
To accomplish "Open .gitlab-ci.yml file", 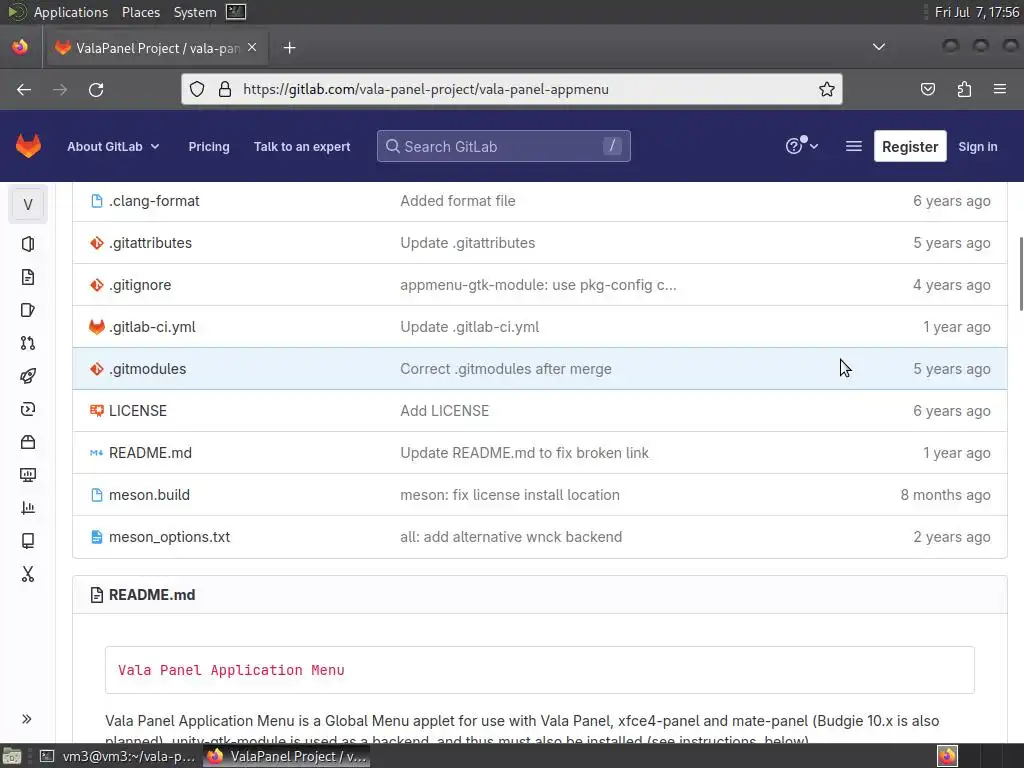I will point(152,327).
